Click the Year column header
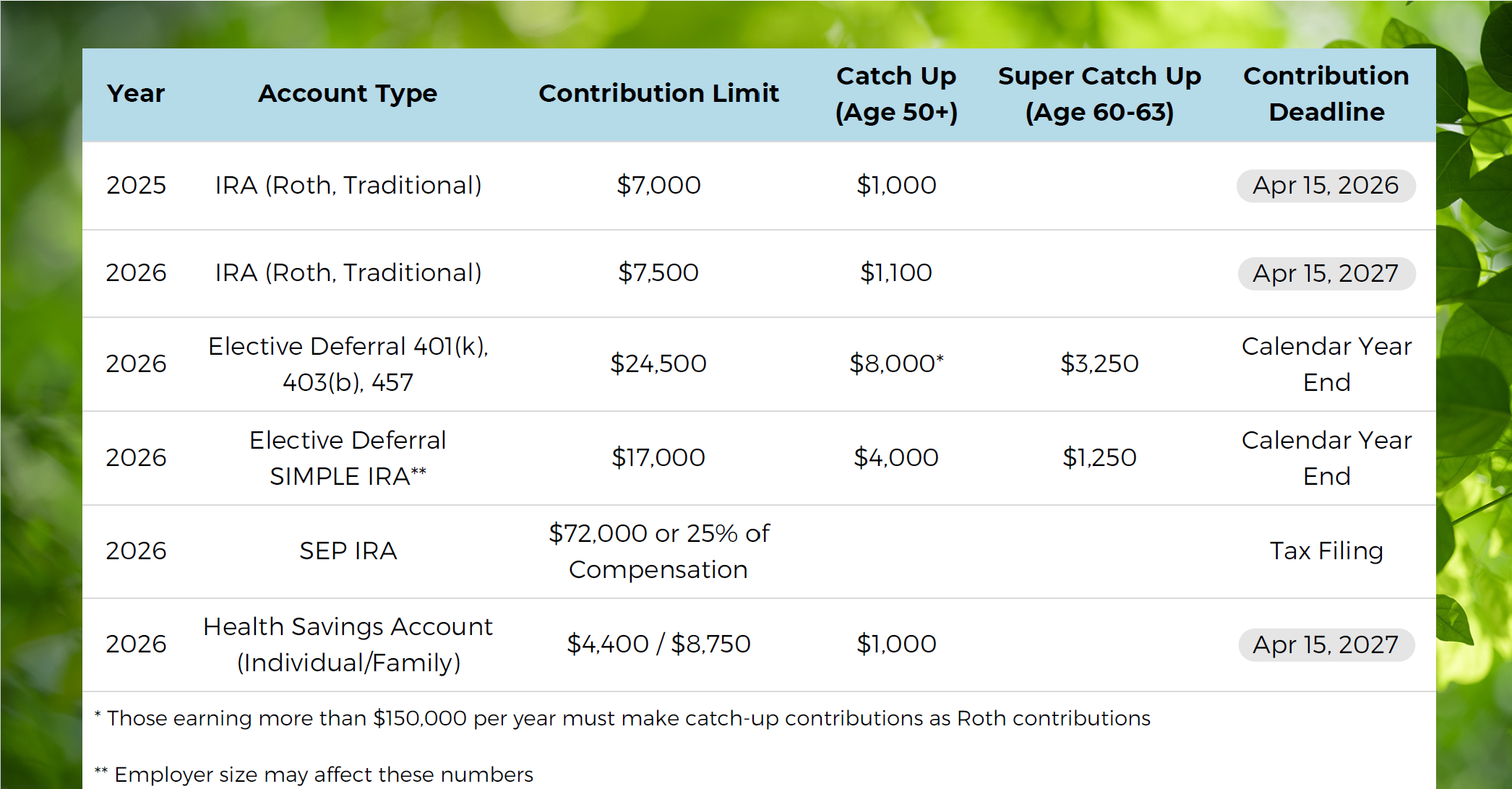The image size is (1512, 789). [136, 94]
